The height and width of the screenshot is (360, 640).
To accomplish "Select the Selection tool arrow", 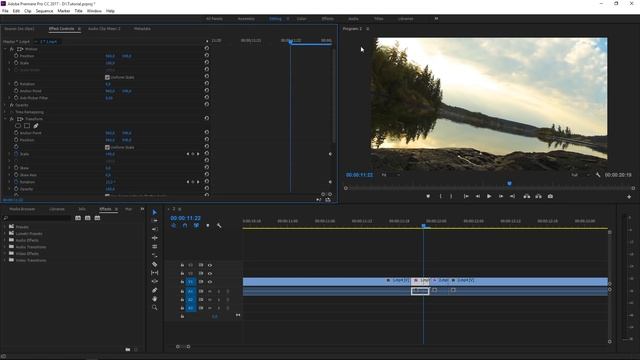I will 154,212.
